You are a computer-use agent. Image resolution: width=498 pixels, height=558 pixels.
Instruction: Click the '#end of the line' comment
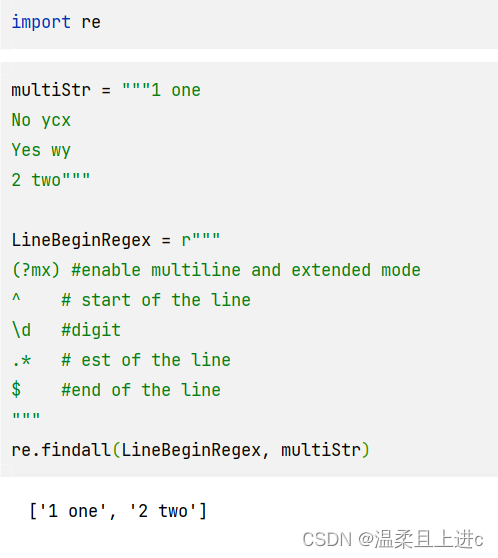coord(141,390)
